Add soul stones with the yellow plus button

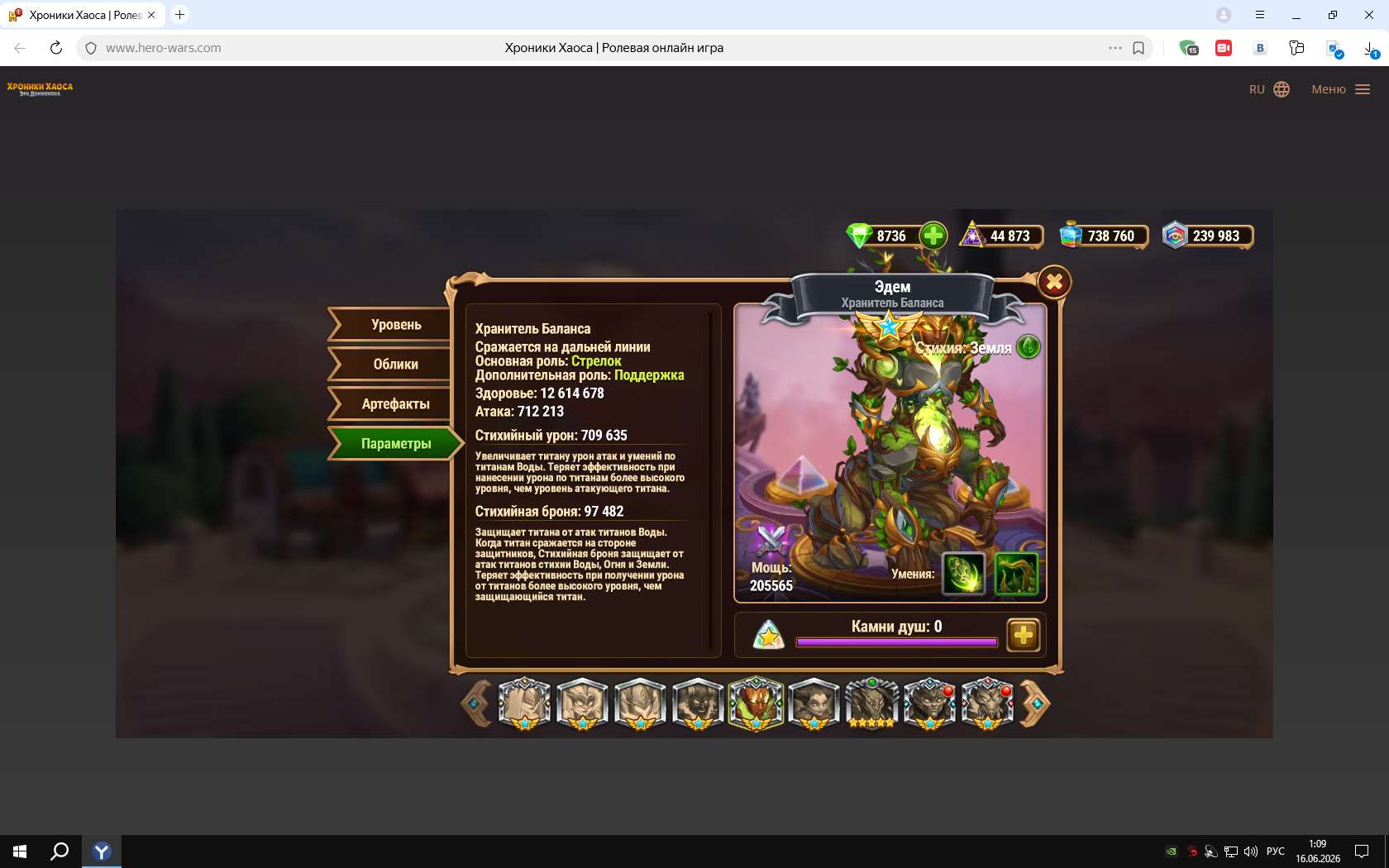1024,635
